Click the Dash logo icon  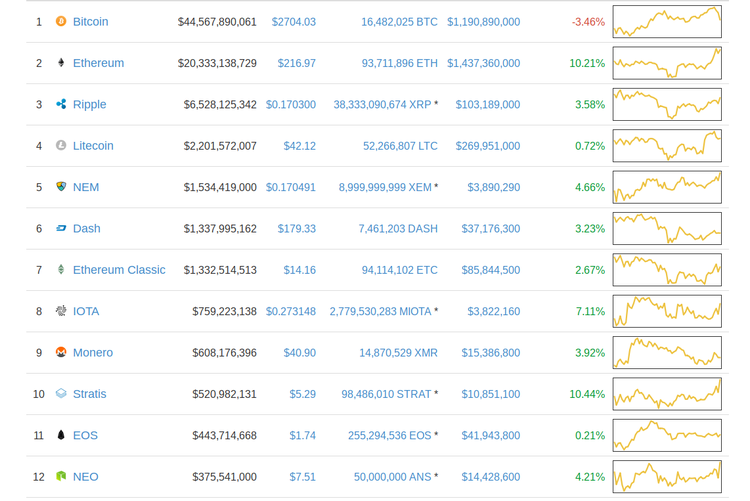pos(61,228)
